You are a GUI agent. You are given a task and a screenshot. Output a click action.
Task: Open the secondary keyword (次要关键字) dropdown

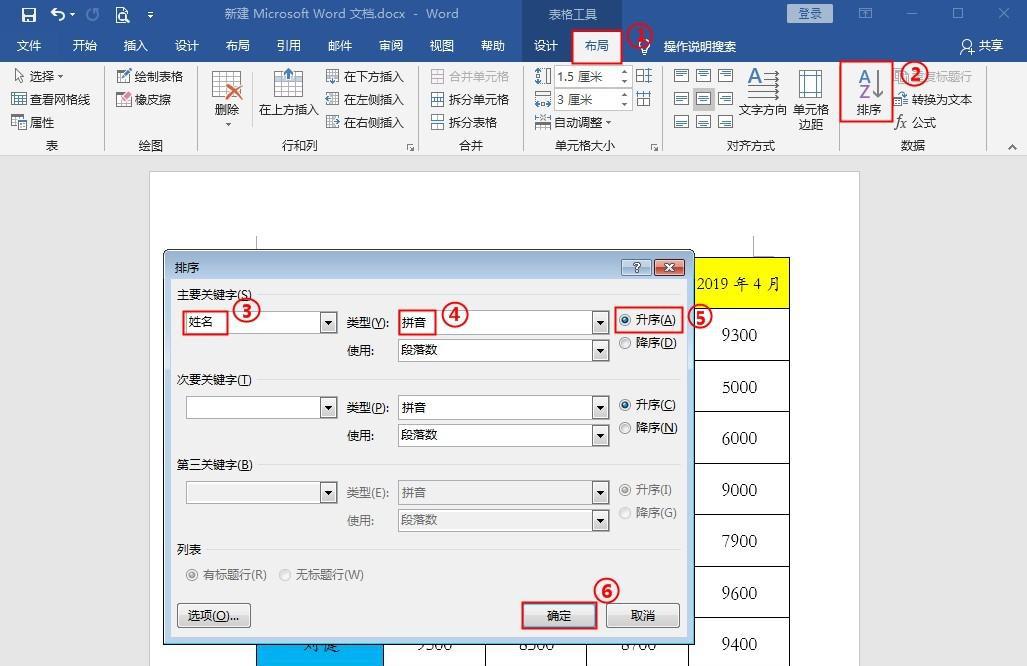329,407
